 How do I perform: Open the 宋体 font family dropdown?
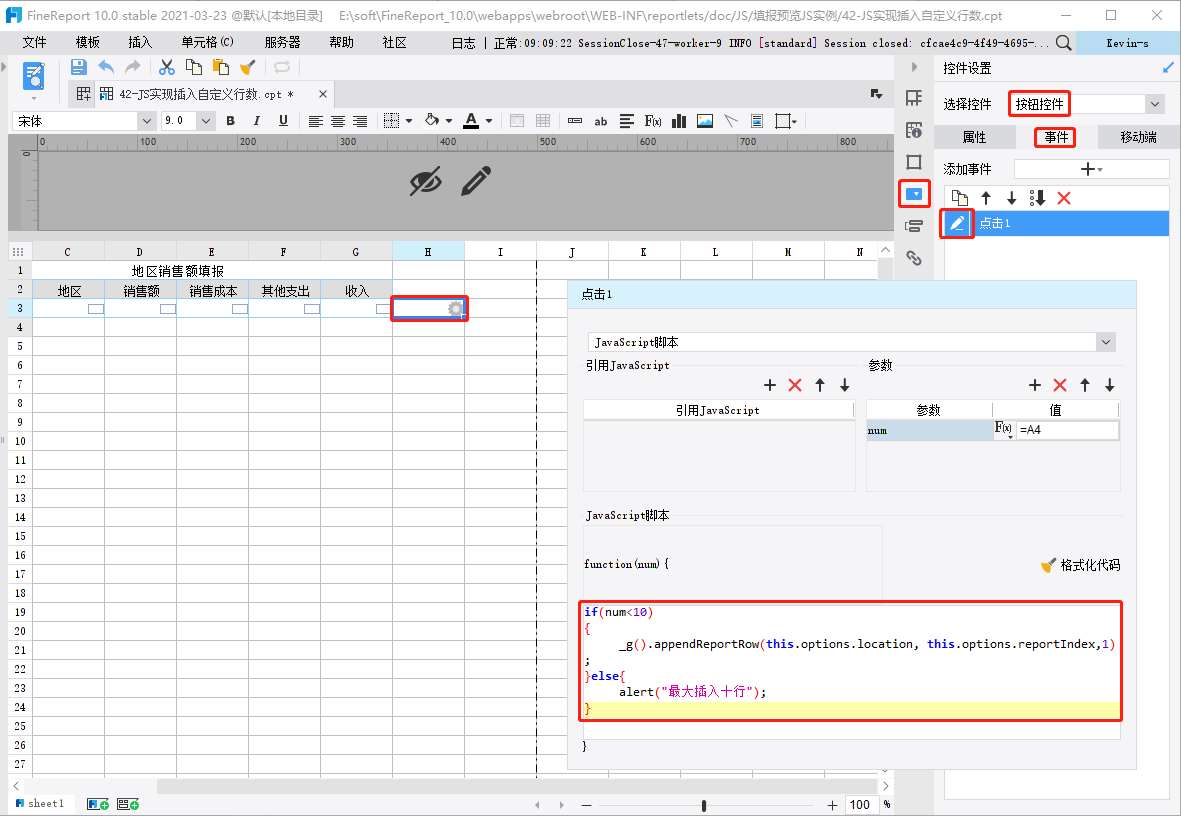click(146, 121)
